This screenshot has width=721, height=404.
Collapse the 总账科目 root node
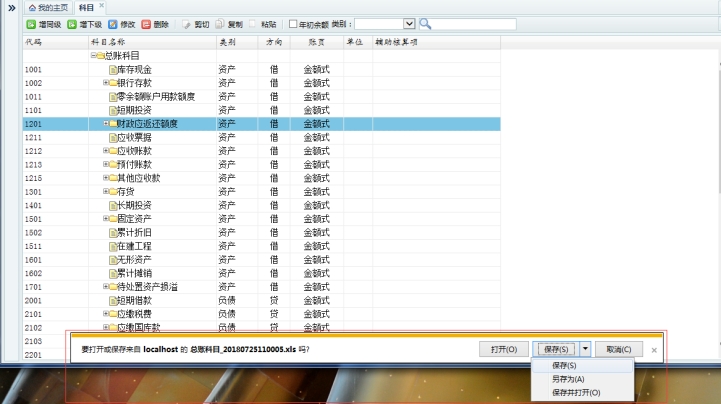(92, 56)
